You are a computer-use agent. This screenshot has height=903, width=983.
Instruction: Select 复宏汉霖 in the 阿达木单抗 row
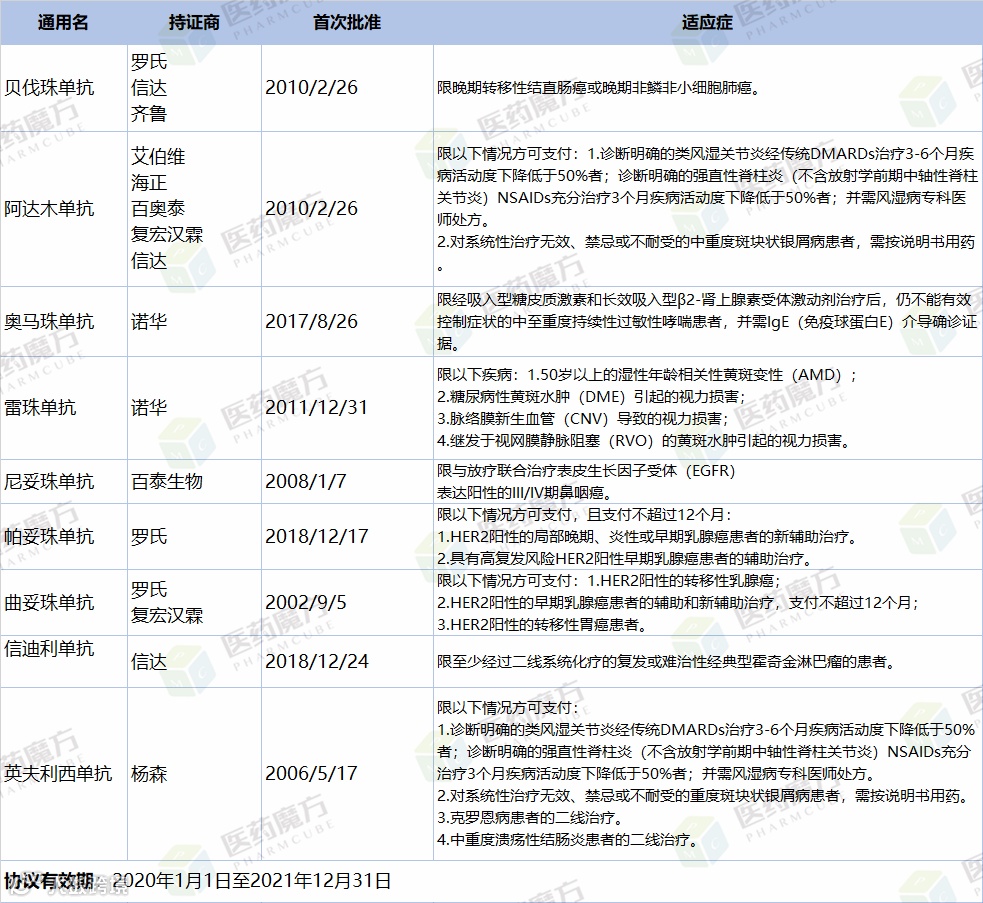(167, 234)
